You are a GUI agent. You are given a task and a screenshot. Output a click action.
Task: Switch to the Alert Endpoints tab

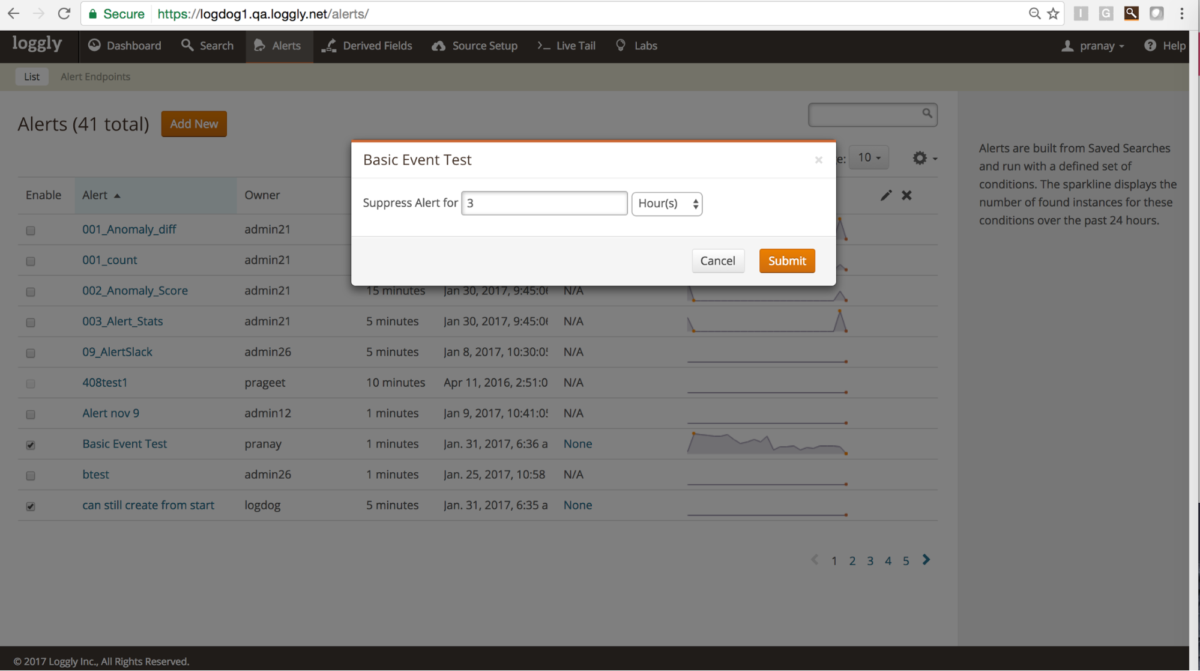(x=95, y=76)
